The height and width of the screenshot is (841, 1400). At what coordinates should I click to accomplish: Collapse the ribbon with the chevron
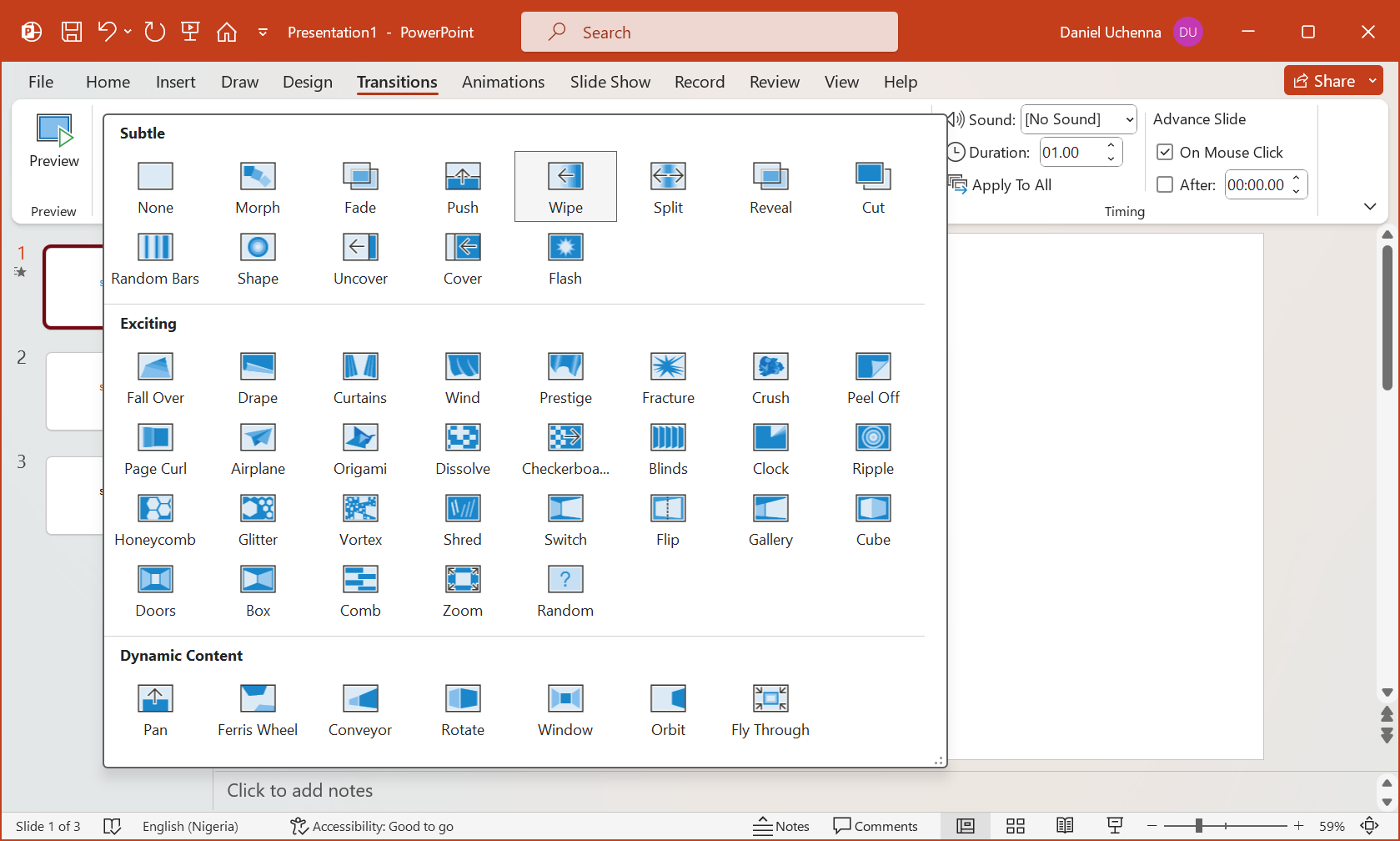pyautogui.click(x=1369, y=206)
